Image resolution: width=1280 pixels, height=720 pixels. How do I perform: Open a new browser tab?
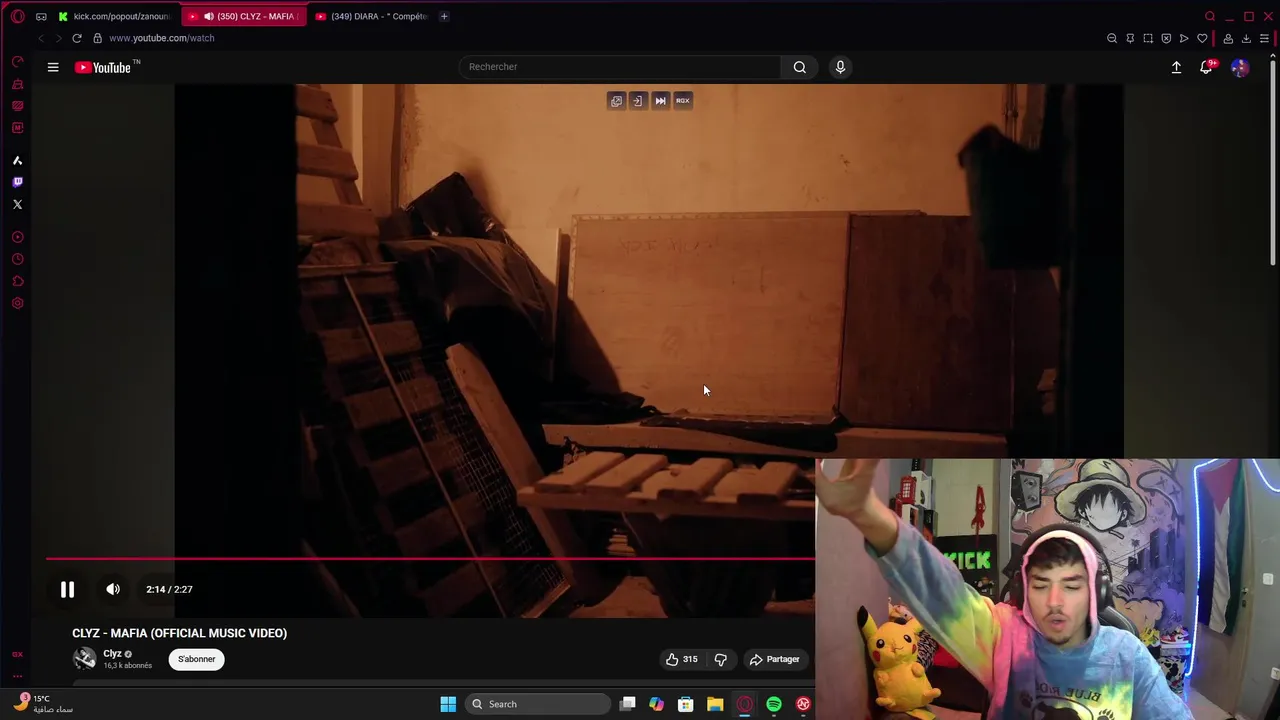[x=444, y=16]
